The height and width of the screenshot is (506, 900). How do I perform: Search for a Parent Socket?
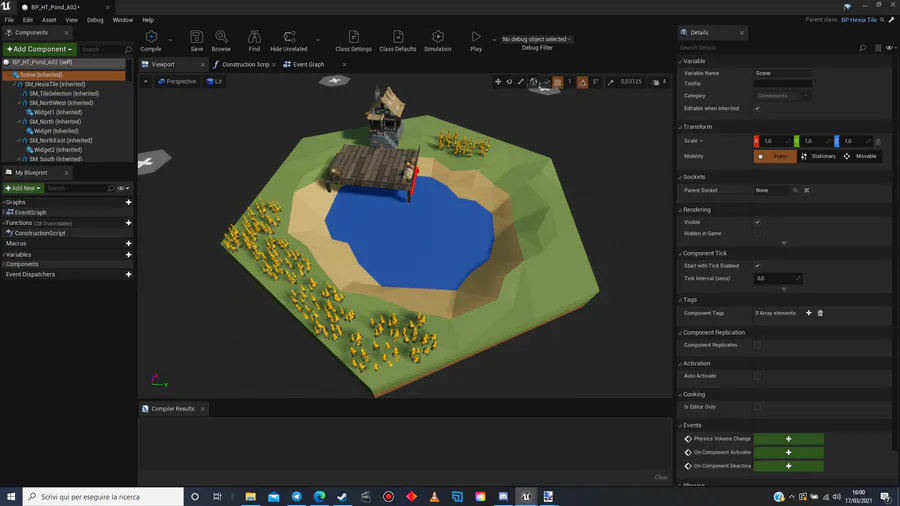tap(795, 190)
